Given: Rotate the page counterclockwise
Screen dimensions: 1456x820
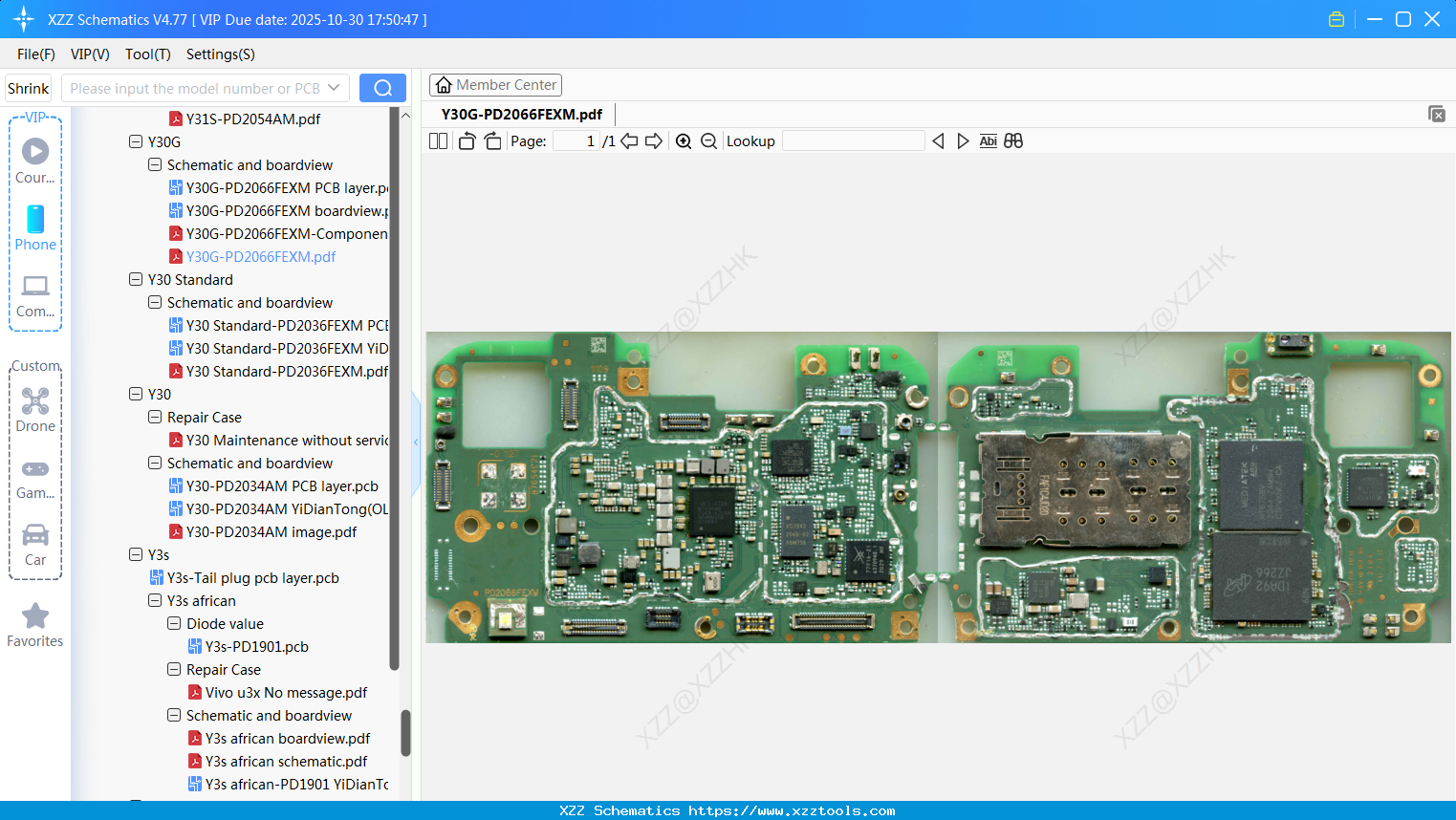Looking at the screenshot, I should point(466,140).
